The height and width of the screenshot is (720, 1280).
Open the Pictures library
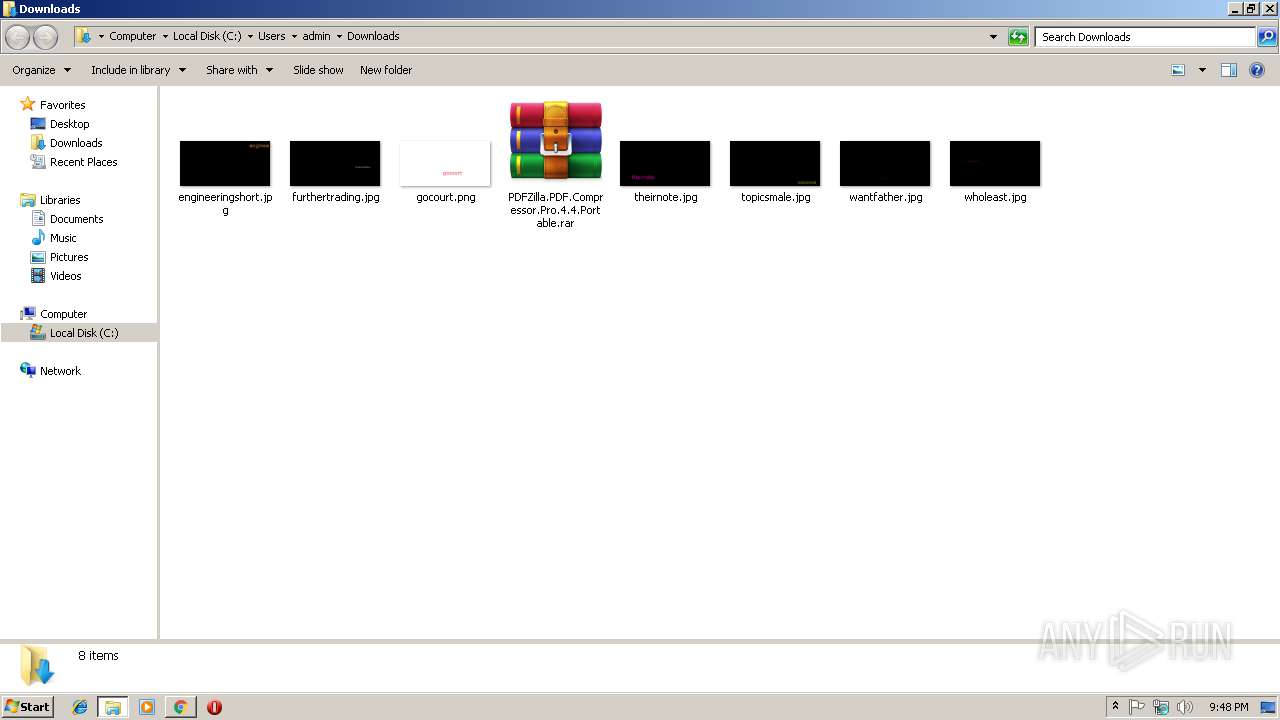click(x=69, y=257)
